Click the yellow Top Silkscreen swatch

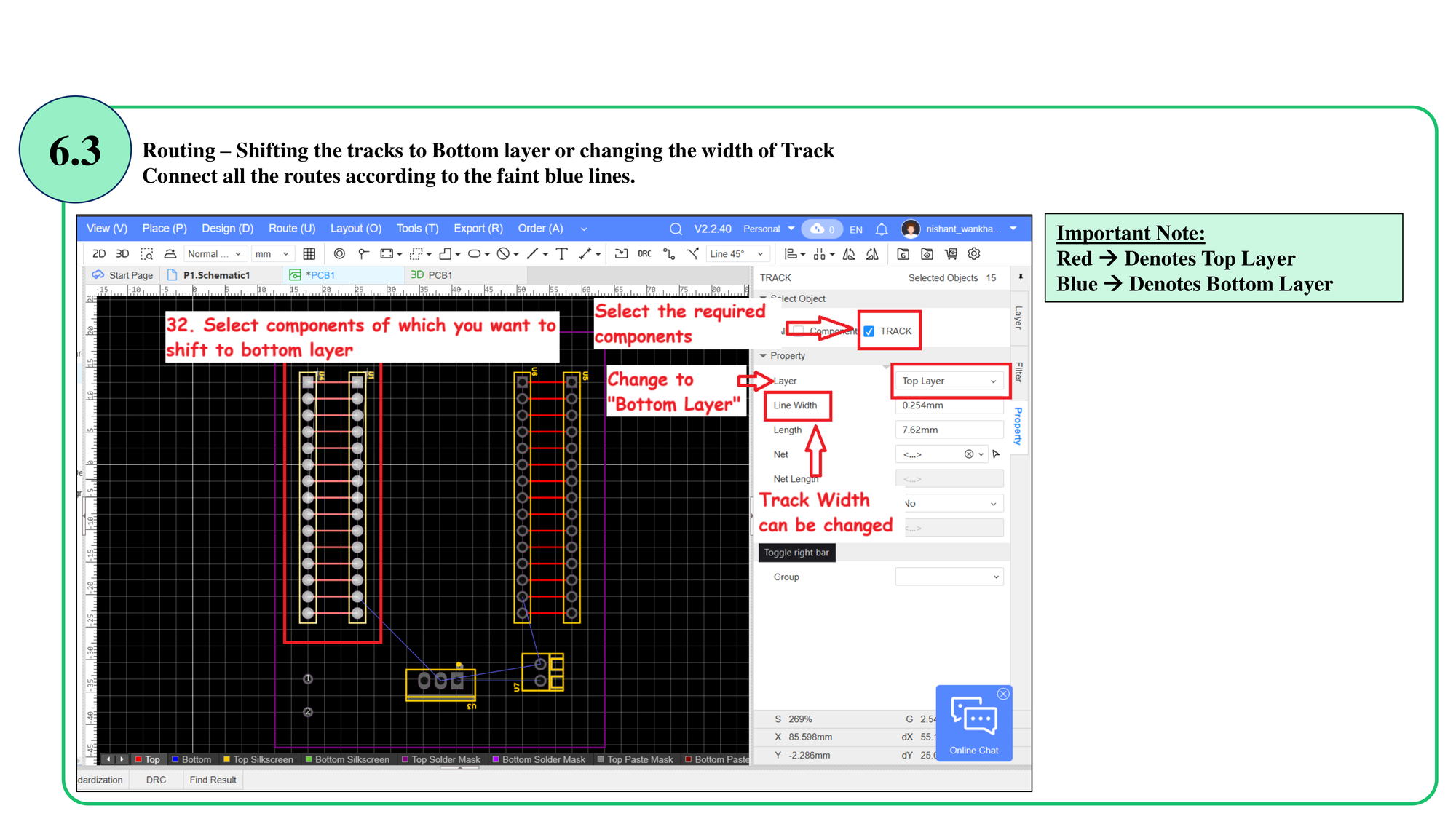[226, 759]
